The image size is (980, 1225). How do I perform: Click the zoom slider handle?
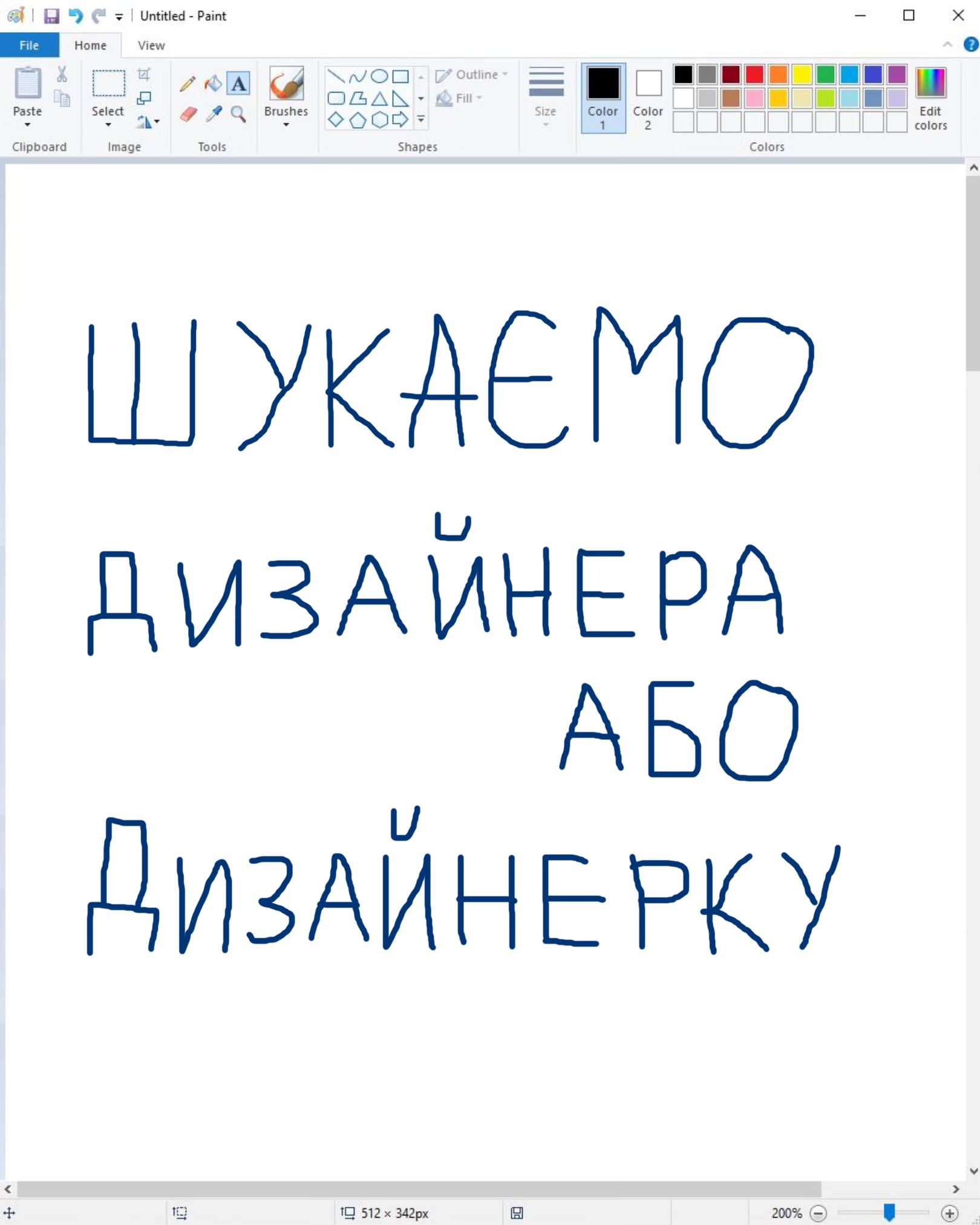coord(889,1212)
